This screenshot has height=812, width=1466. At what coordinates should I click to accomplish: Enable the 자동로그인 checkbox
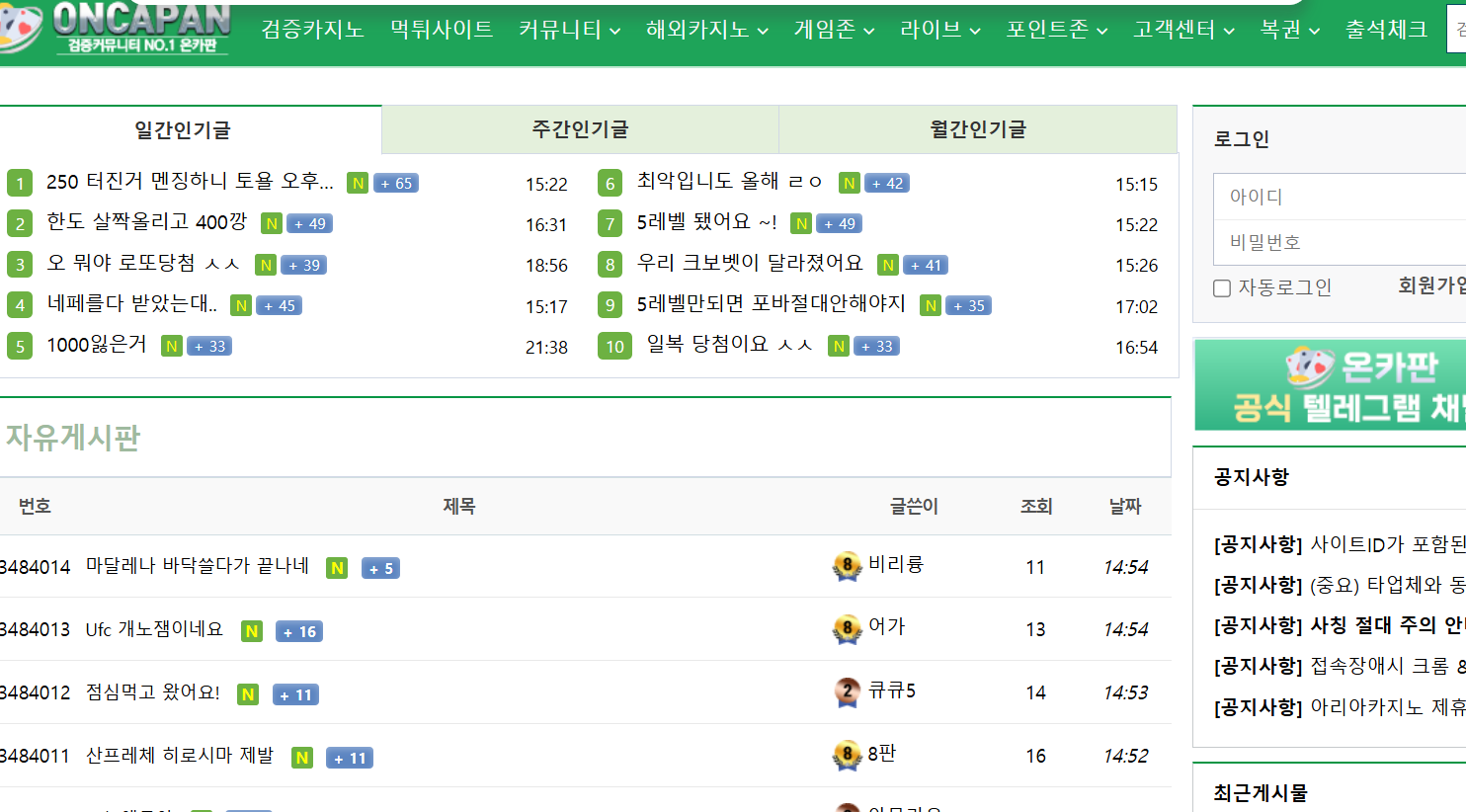click(1222, 288)
